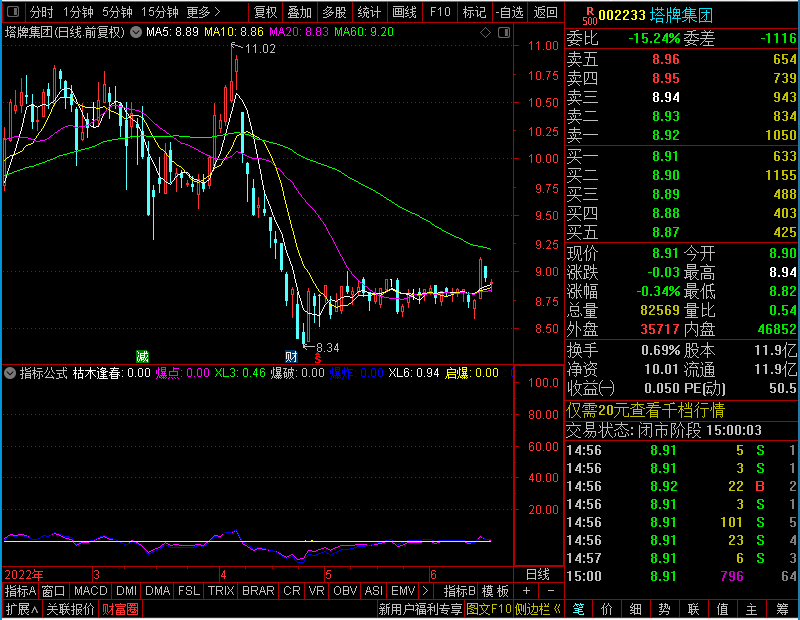Select the FSL indicator

(189, 591)
